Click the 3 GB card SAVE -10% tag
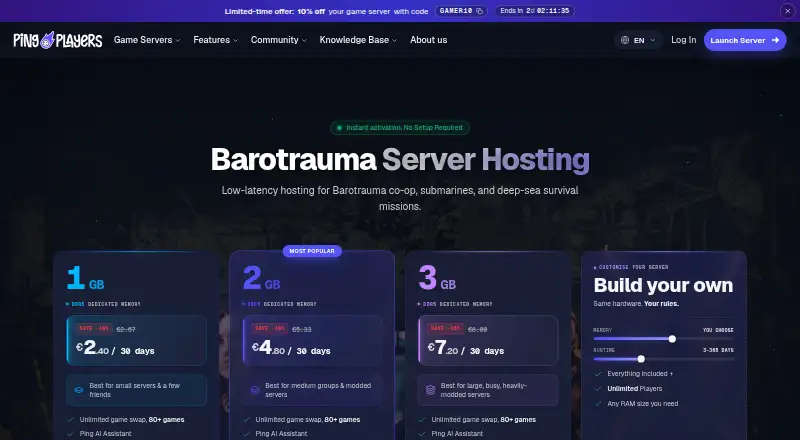This screenshot has height=440, width=800. (x=445, y=329)
